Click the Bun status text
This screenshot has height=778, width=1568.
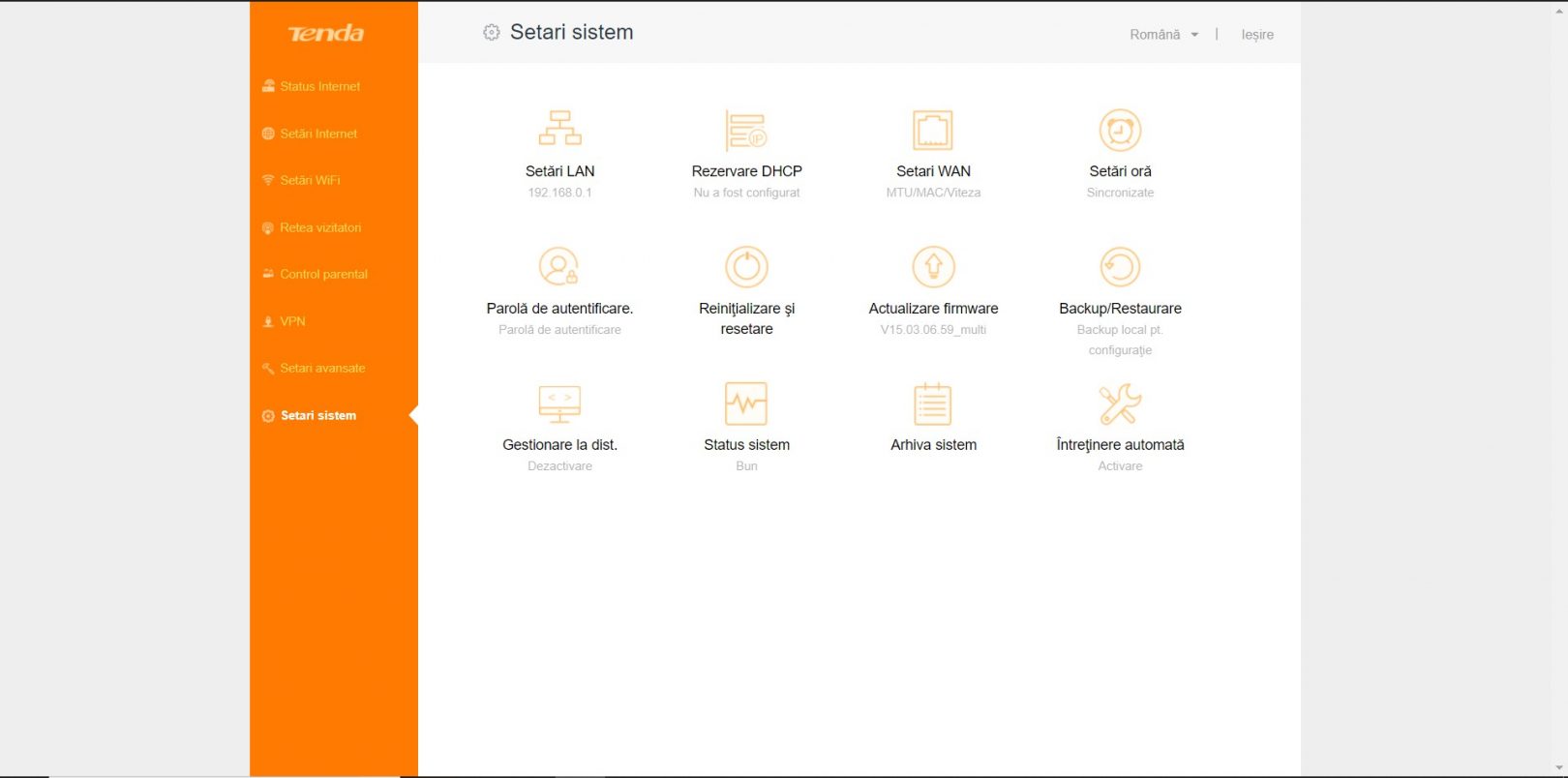[746, 466]
